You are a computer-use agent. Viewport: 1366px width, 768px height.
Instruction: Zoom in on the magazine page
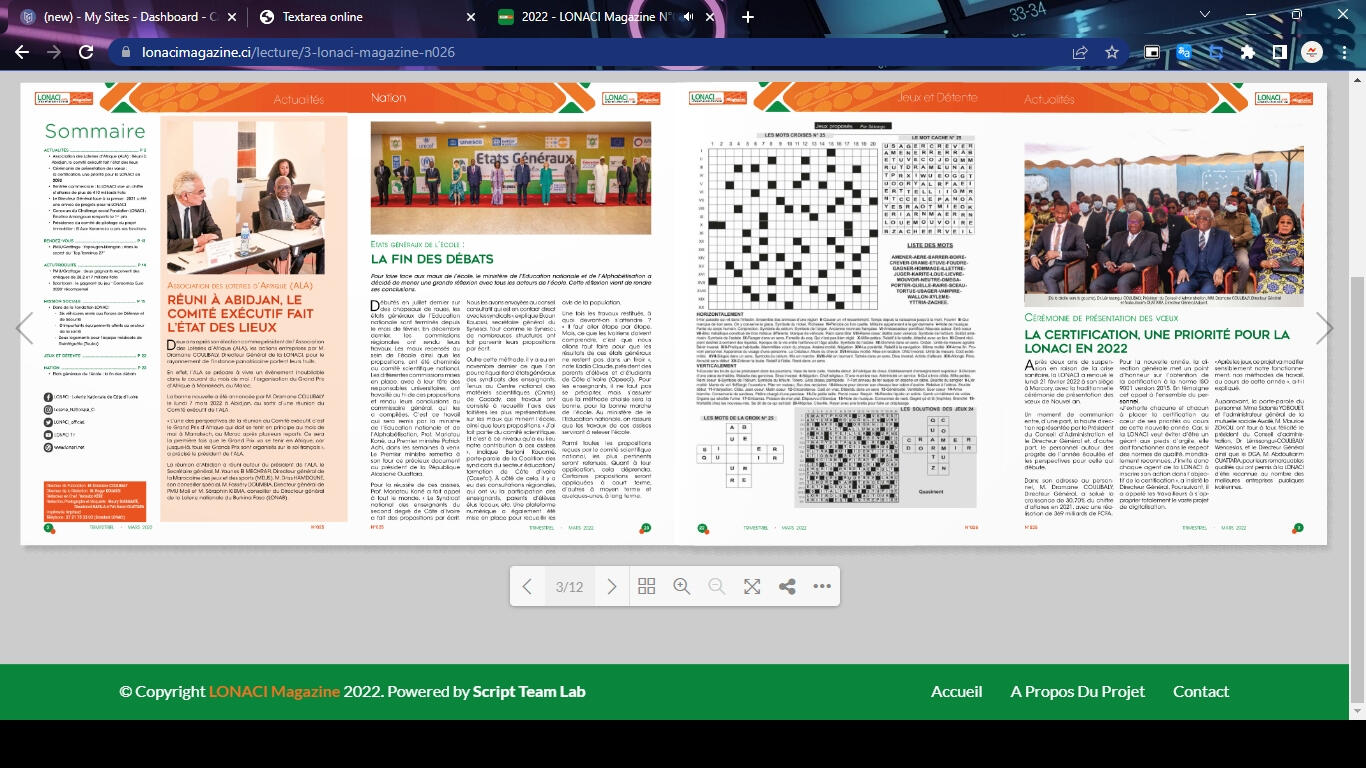(x=682, y=587)
